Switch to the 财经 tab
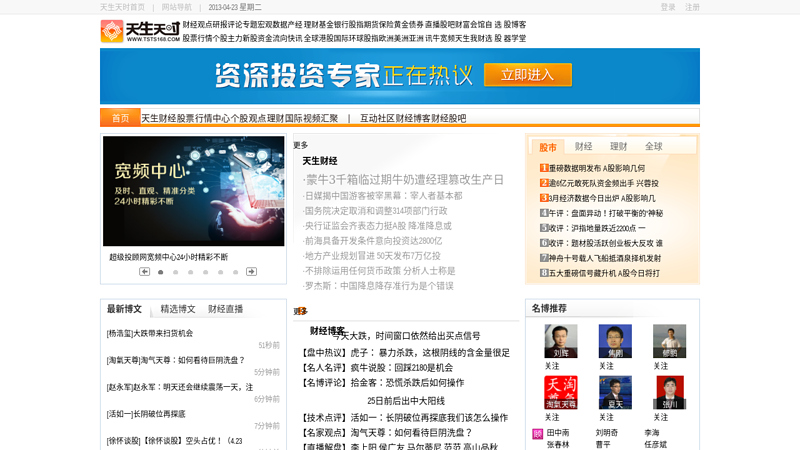The height and width of the screenshot is (450, 800). [583, 146]
